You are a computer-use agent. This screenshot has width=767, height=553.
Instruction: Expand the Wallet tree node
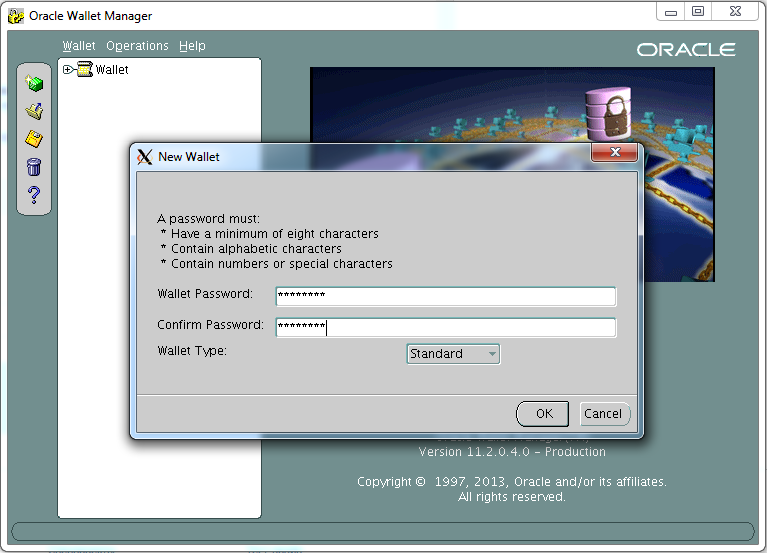pos(67,69)
